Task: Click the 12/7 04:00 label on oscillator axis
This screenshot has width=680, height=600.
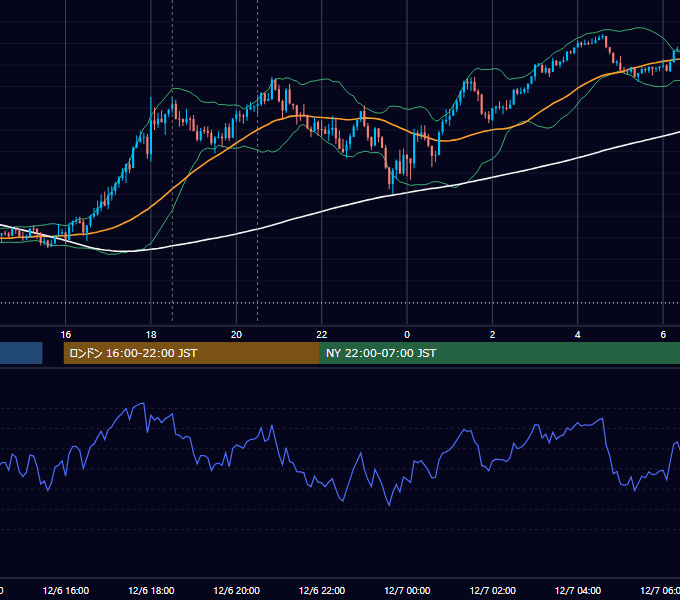Action: point(578,590)
